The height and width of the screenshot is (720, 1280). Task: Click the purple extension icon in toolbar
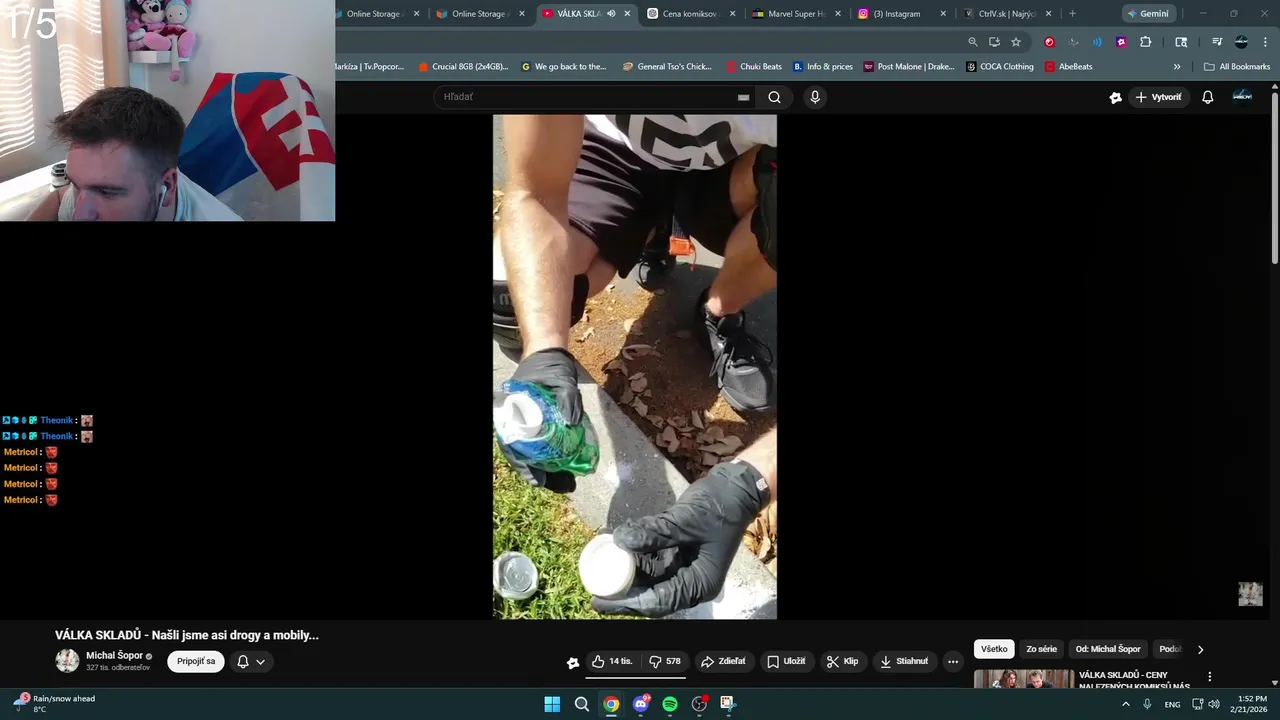pyautogui.click(x=1121, y=42)
